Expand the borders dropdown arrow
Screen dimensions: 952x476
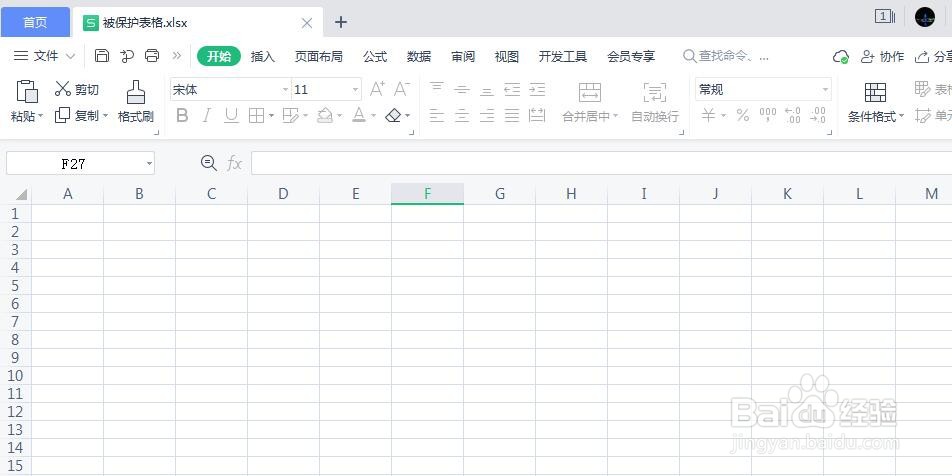click(x=271, y=115)
